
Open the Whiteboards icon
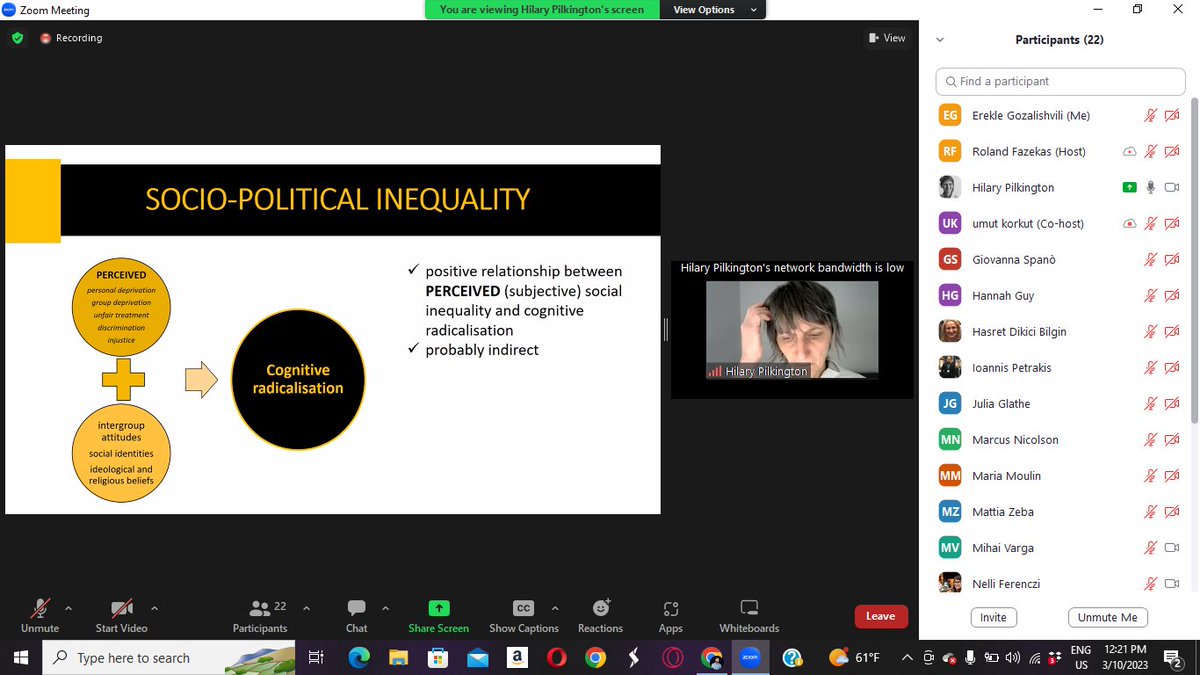(749, 608)
